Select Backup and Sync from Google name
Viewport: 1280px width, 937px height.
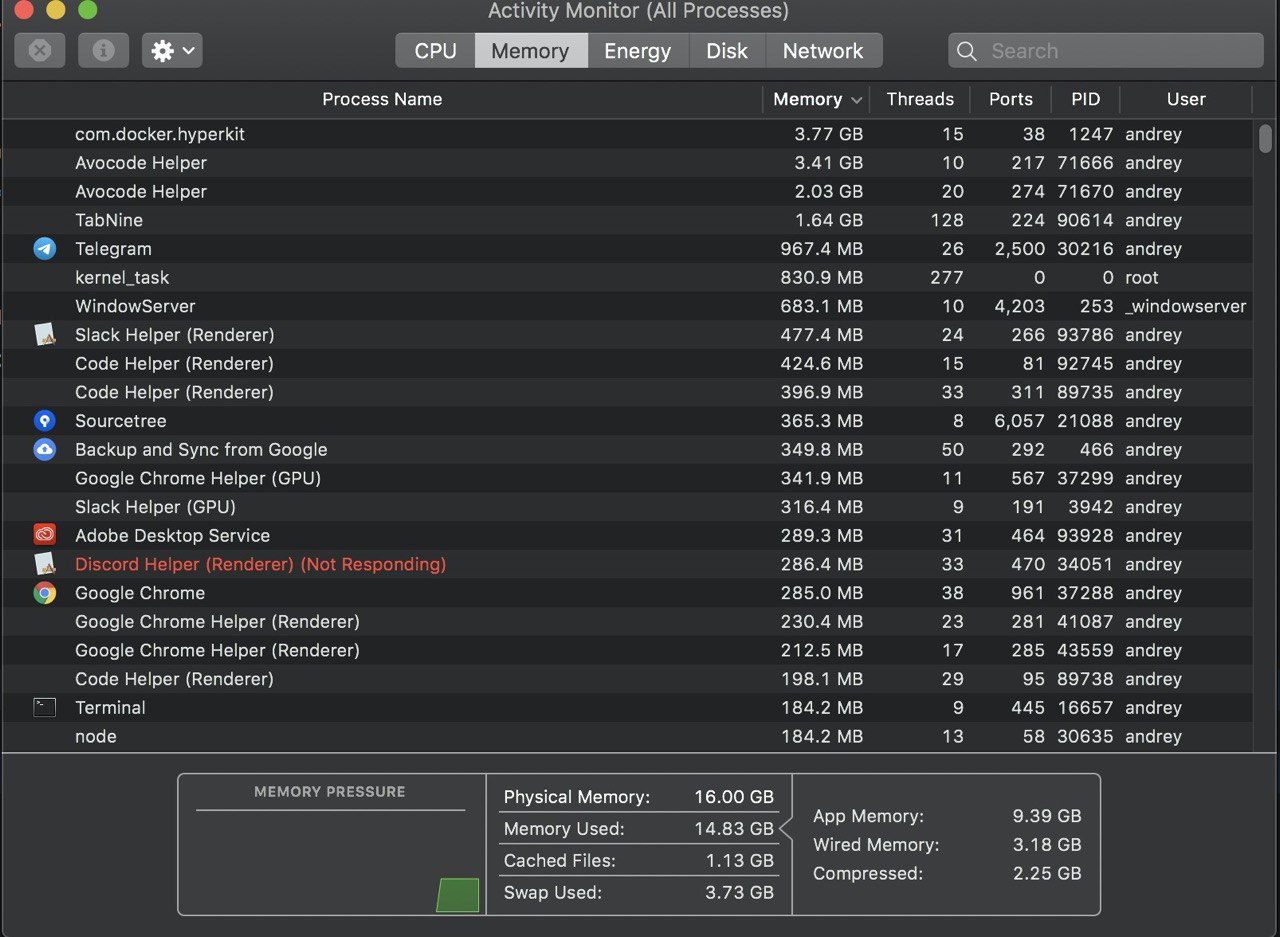pyautogui.click(x=201, y=450)
